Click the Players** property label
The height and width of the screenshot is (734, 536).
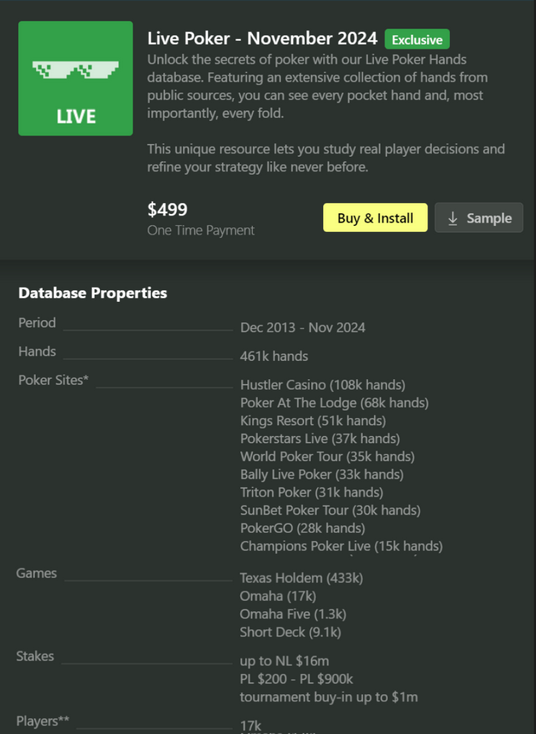(43, 721)
